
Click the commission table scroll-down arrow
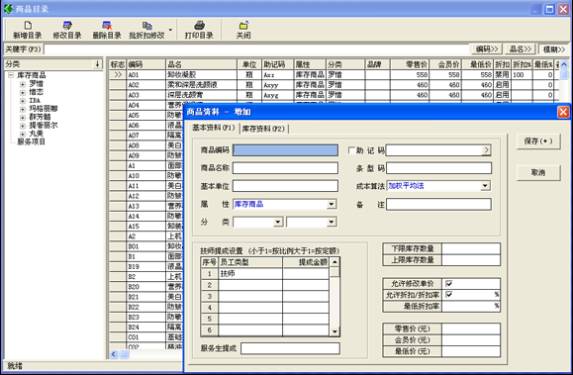[335, 331]
